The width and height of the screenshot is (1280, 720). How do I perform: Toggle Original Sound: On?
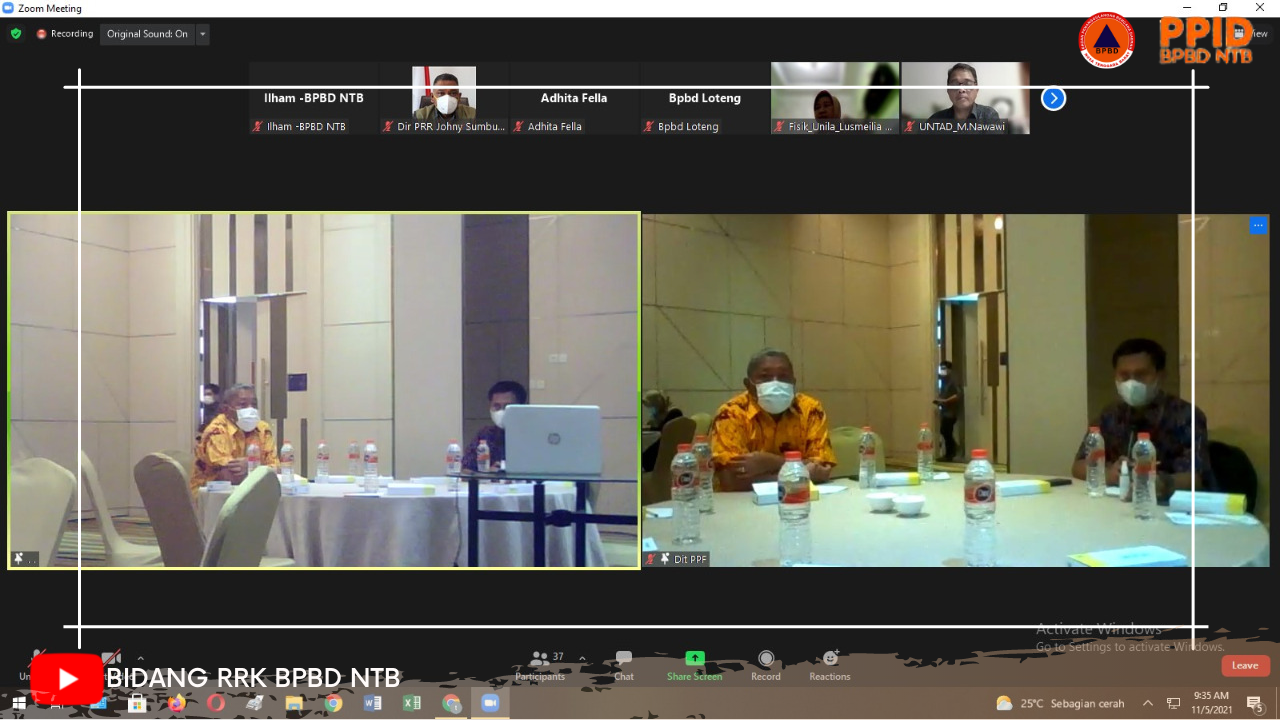pos(147,34)
